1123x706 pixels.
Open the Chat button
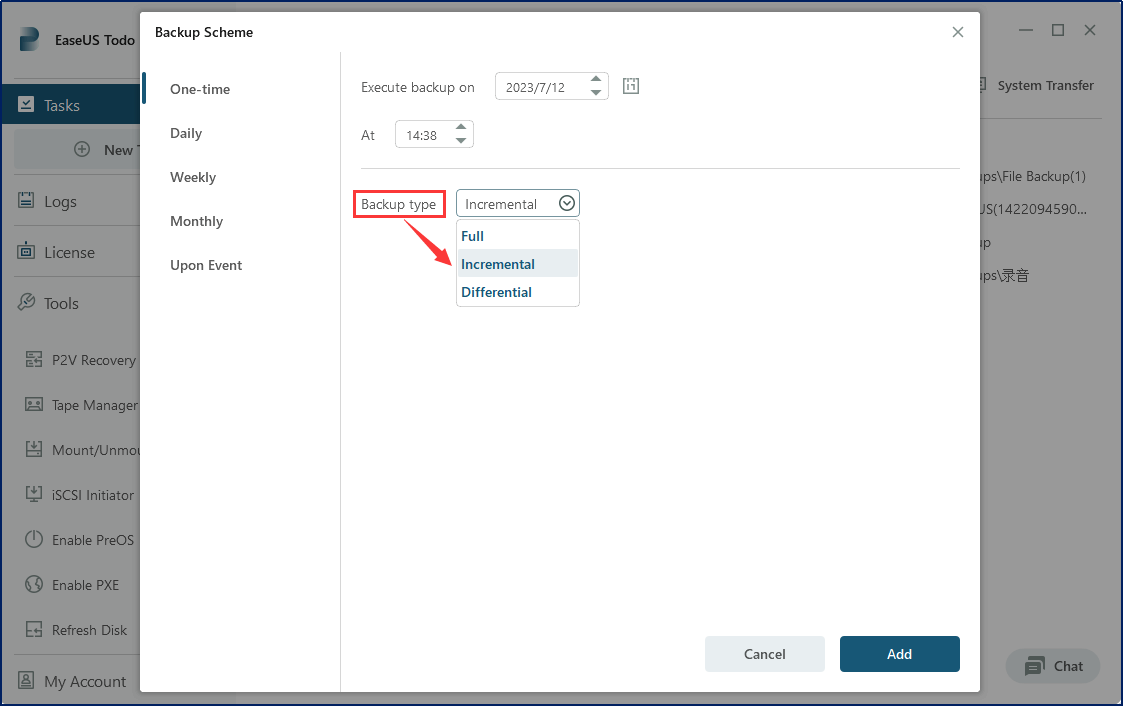pyautogui.click(x=1053, y=666)
